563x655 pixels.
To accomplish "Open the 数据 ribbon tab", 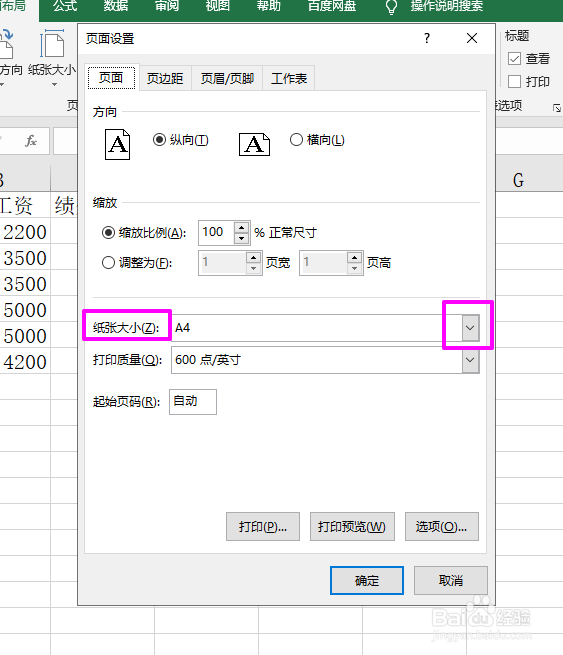I will pyautogui.click(x=116, y=6).
